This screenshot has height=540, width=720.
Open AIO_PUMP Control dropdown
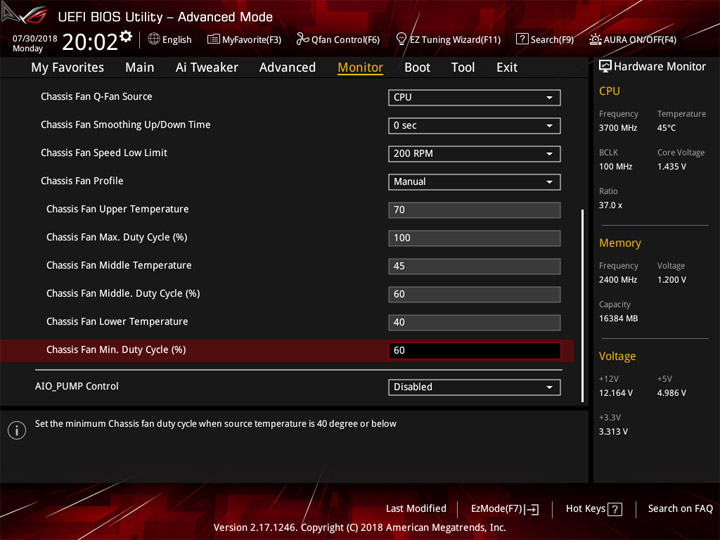coord(474,387)
